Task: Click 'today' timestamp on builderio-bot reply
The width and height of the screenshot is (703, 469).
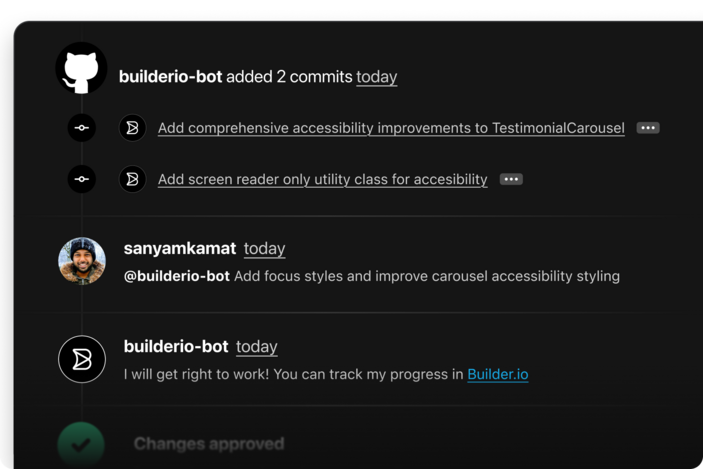Action: 257,346
